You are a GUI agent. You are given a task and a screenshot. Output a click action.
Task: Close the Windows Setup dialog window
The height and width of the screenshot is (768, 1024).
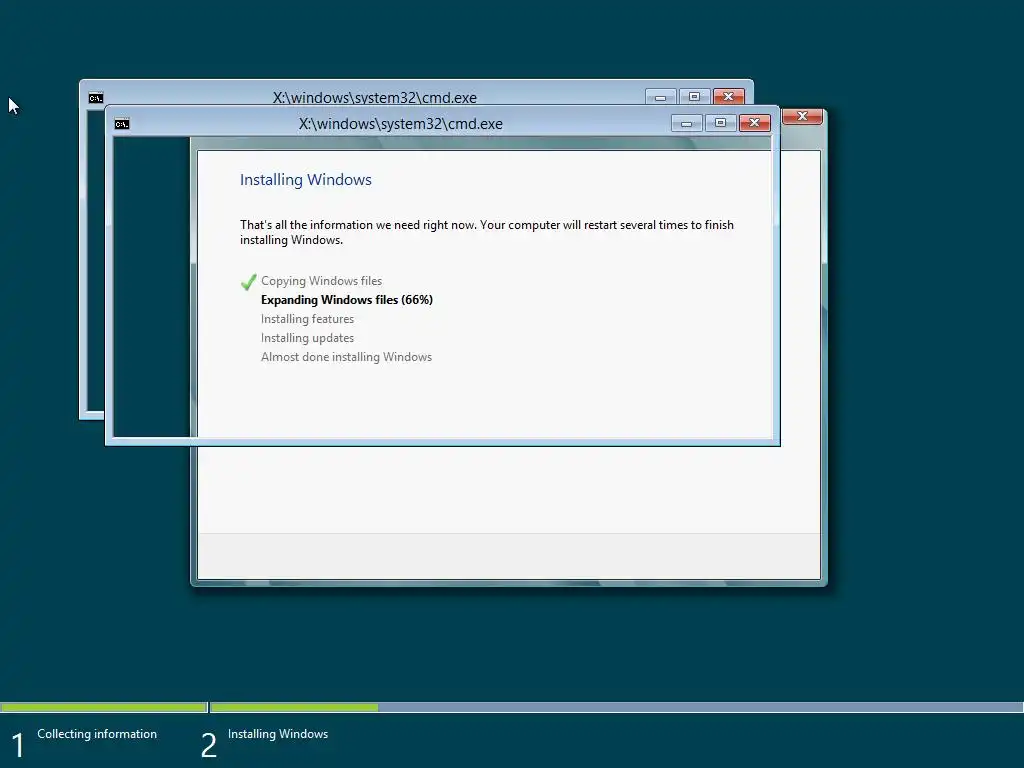(x=803, y=116)
